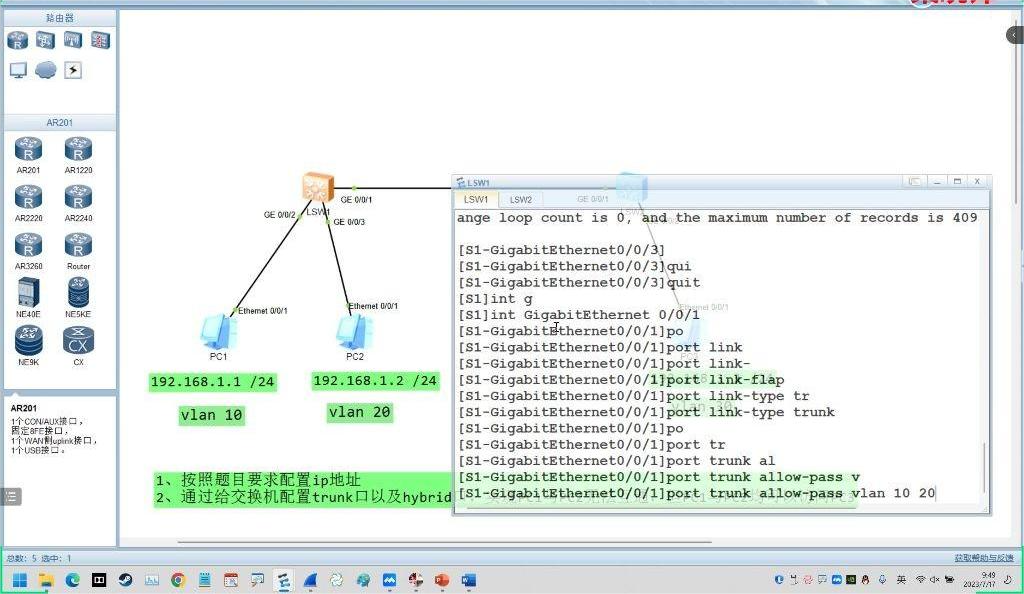Click the CLI window vertical scrollbar
This screenshot has height=594, width=1024.
pyautogui.click(x=984, y=467)
